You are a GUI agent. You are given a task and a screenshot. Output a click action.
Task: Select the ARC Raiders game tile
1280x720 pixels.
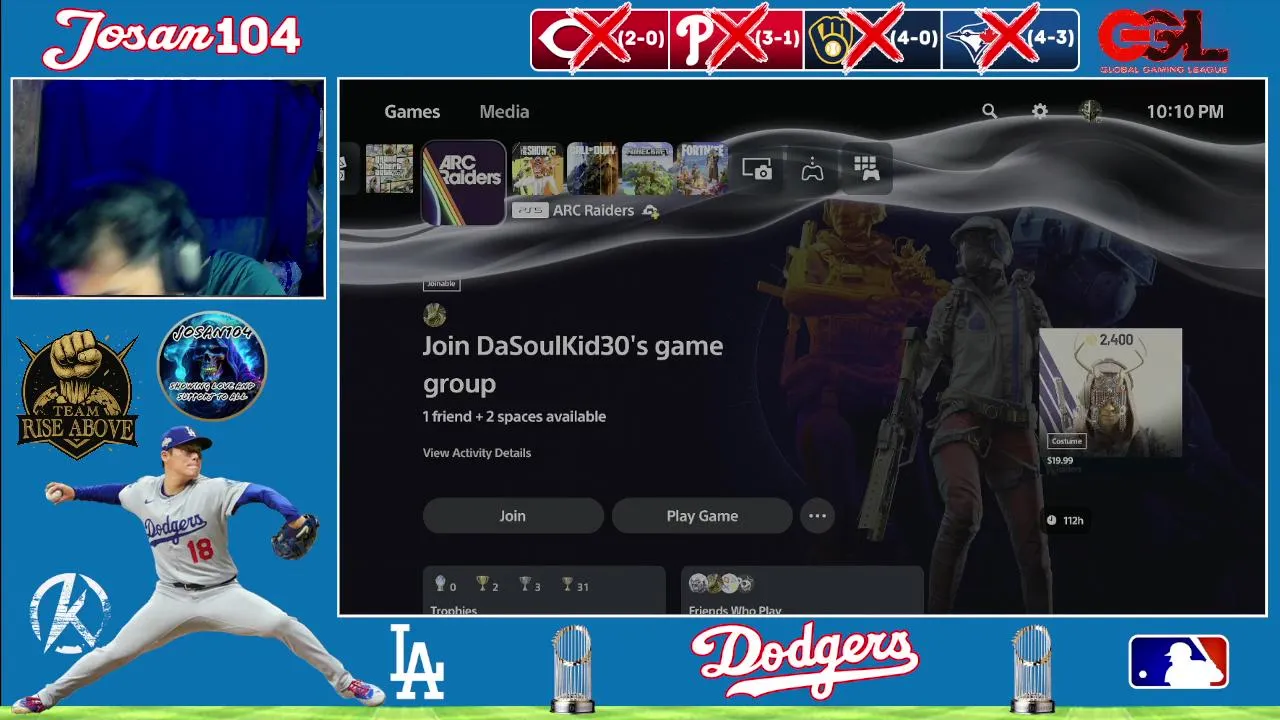(x=464, y=182)
